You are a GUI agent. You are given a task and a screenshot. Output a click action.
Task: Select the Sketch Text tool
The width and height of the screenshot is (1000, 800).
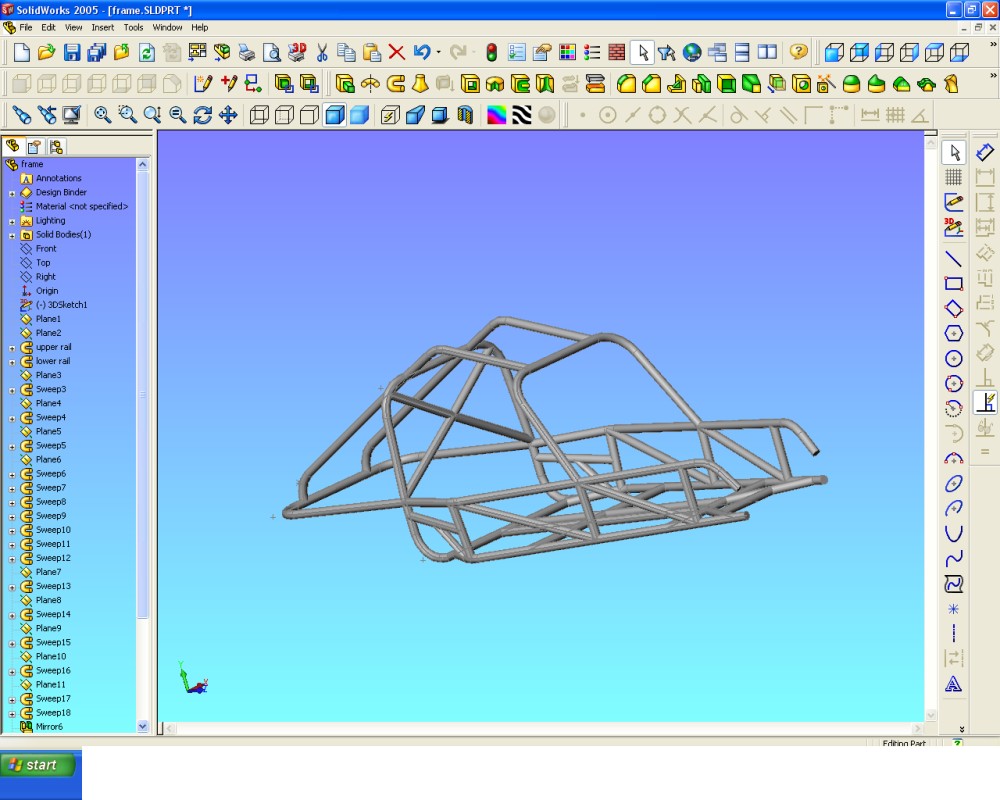coord(954,685)
